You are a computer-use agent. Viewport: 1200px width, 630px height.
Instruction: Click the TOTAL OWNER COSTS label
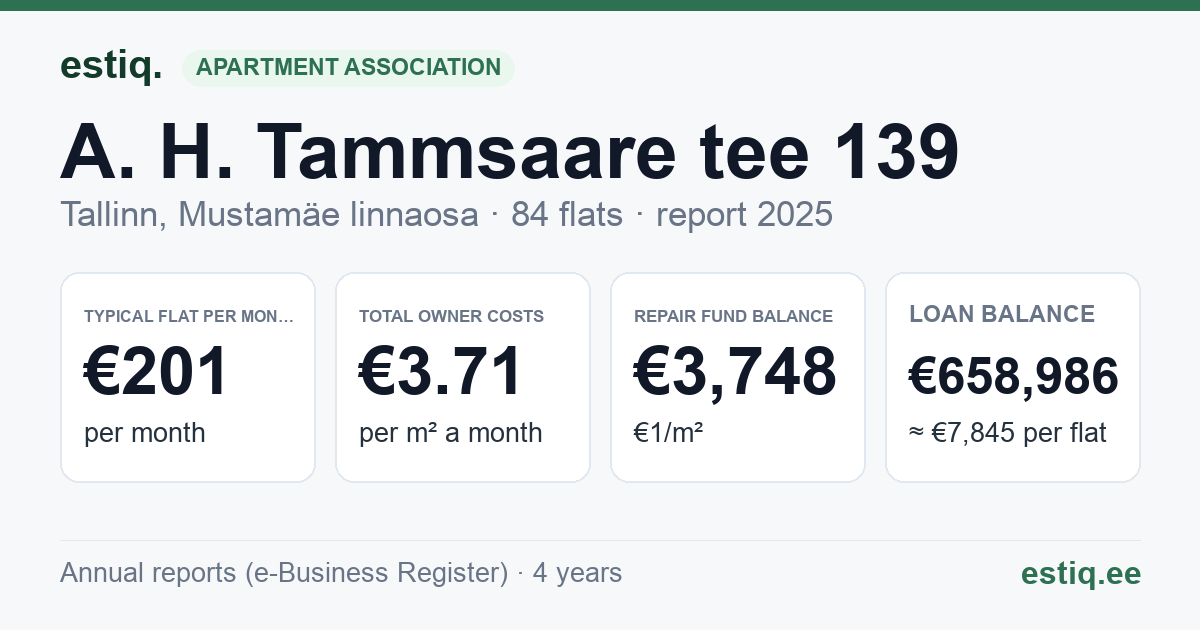(x=451, y=316)
